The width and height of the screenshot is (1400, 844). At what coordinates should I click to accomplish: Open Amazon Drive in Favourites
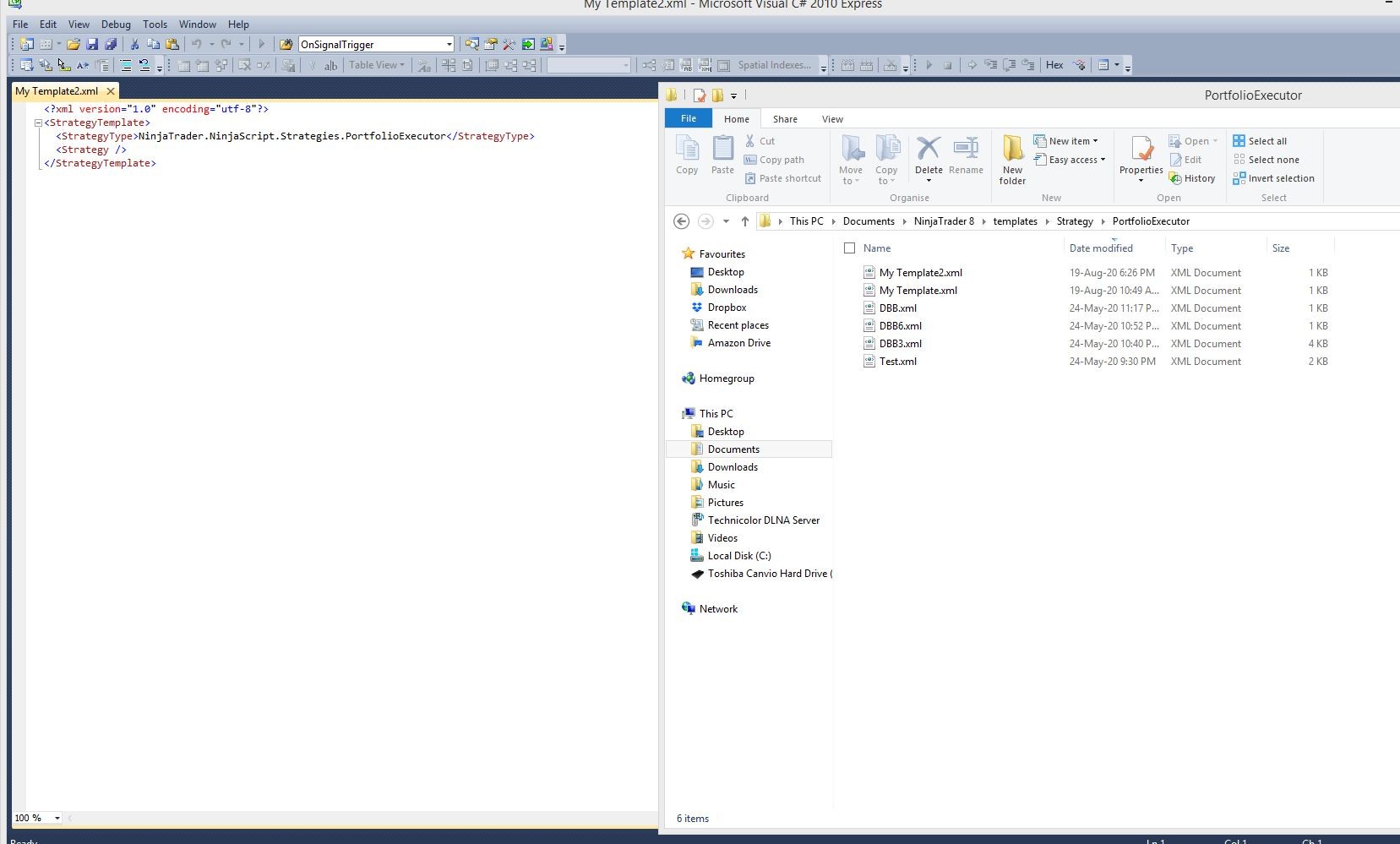pyautogui.click(x=738, y=343)
